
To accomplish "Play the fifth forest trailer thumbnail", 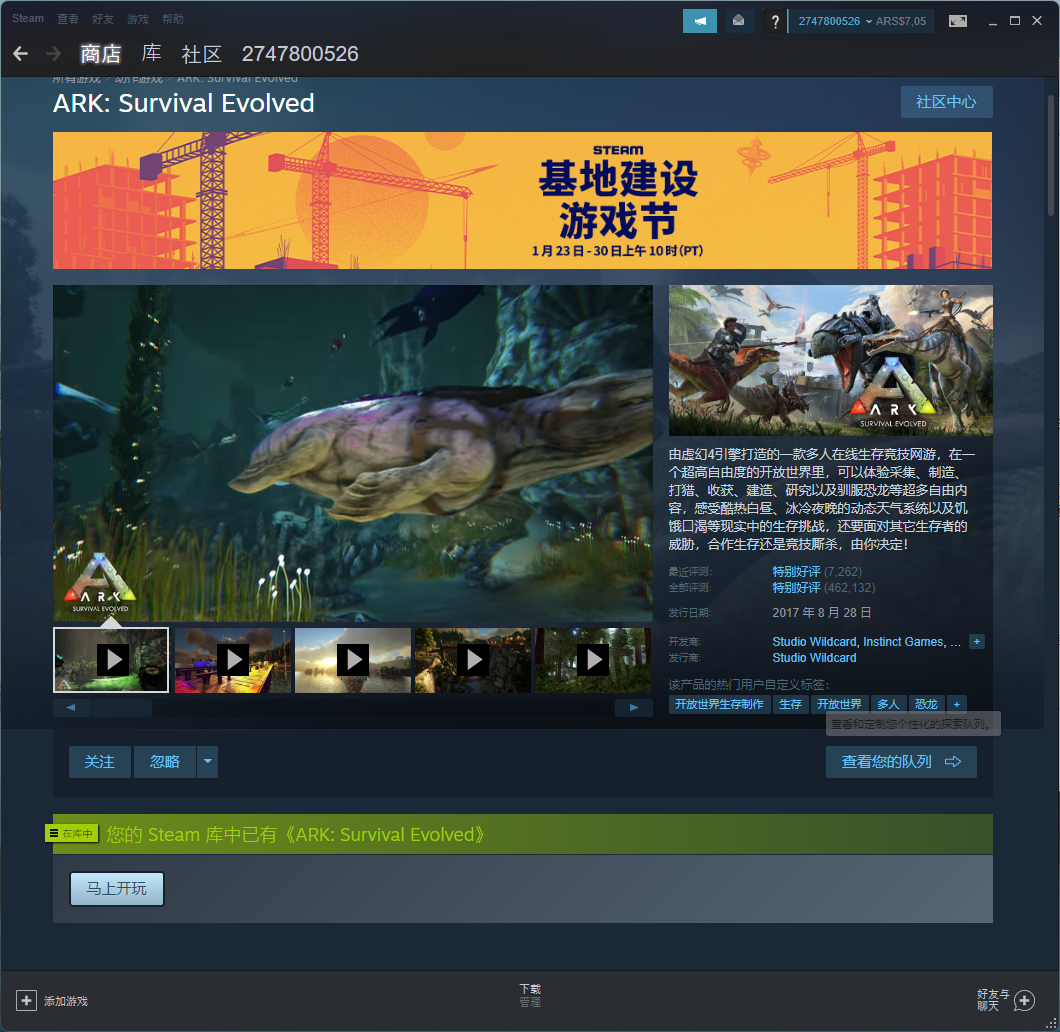I will (594, 660).
